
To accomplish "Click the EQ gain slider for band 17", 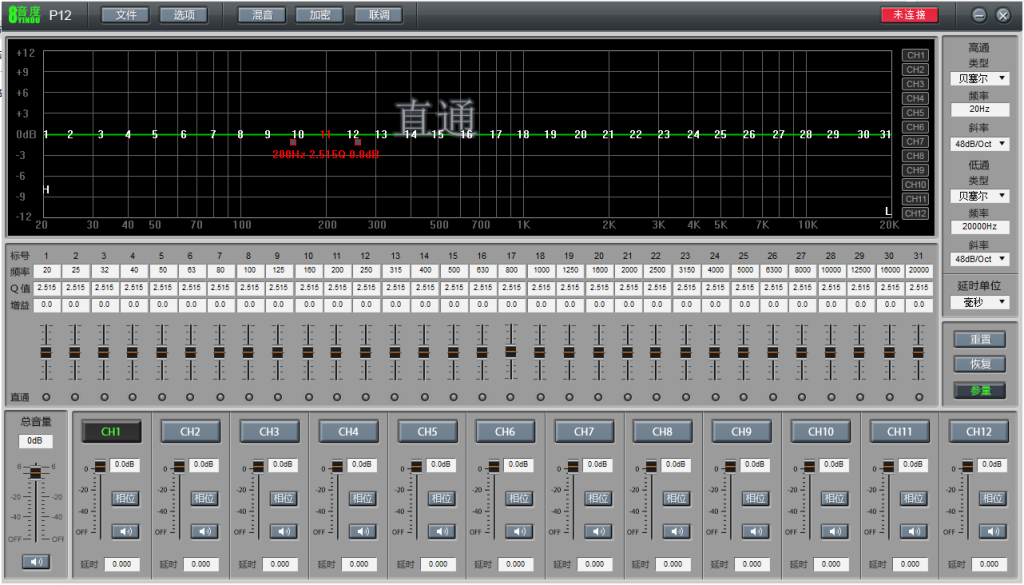I will [511, 351].
